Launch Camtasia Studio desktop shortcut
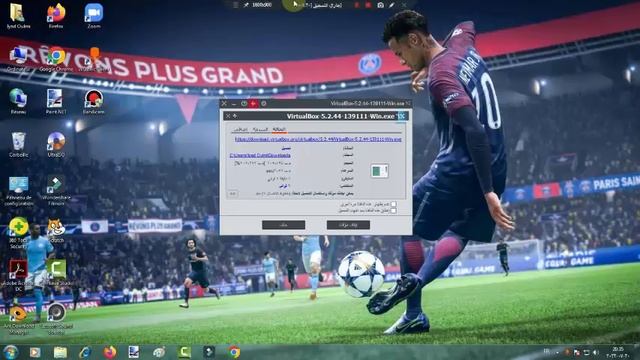Image resolution: width=640 pixels, height=360 pixels. point(56,272)
